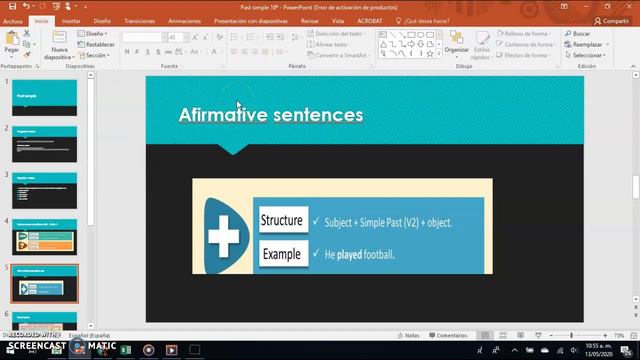Switch to the Transiciones tab
Image resolution: width=640 pixels, height=360 pixels.
tap(140, 21)
